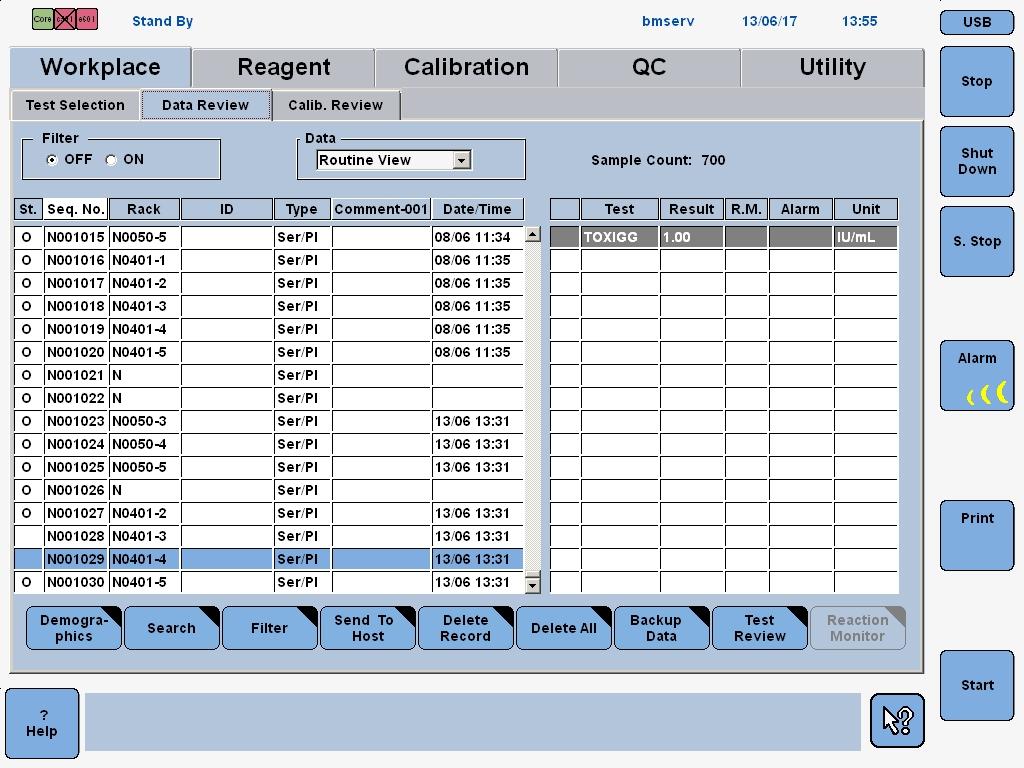Select sample row N001024
Image resolution: width=1024 pixels, height=768 pixels.
[x=269, y=444]
